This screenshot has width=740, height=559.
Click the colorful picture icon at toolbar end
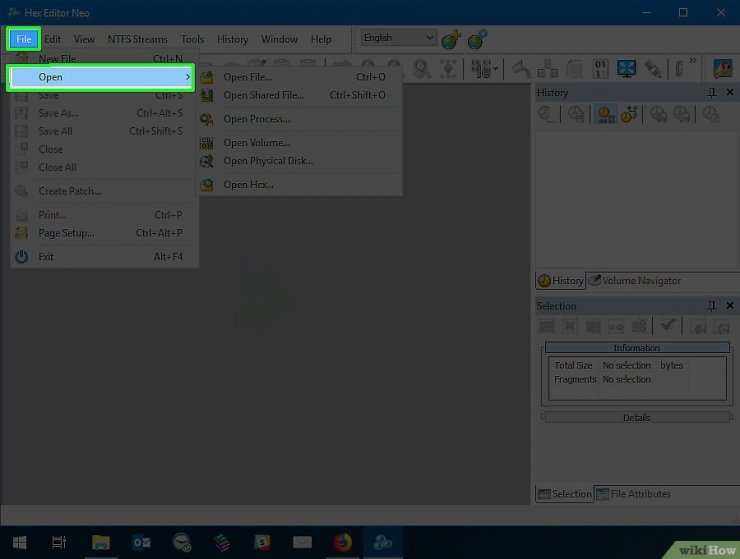tap(723, 69)
